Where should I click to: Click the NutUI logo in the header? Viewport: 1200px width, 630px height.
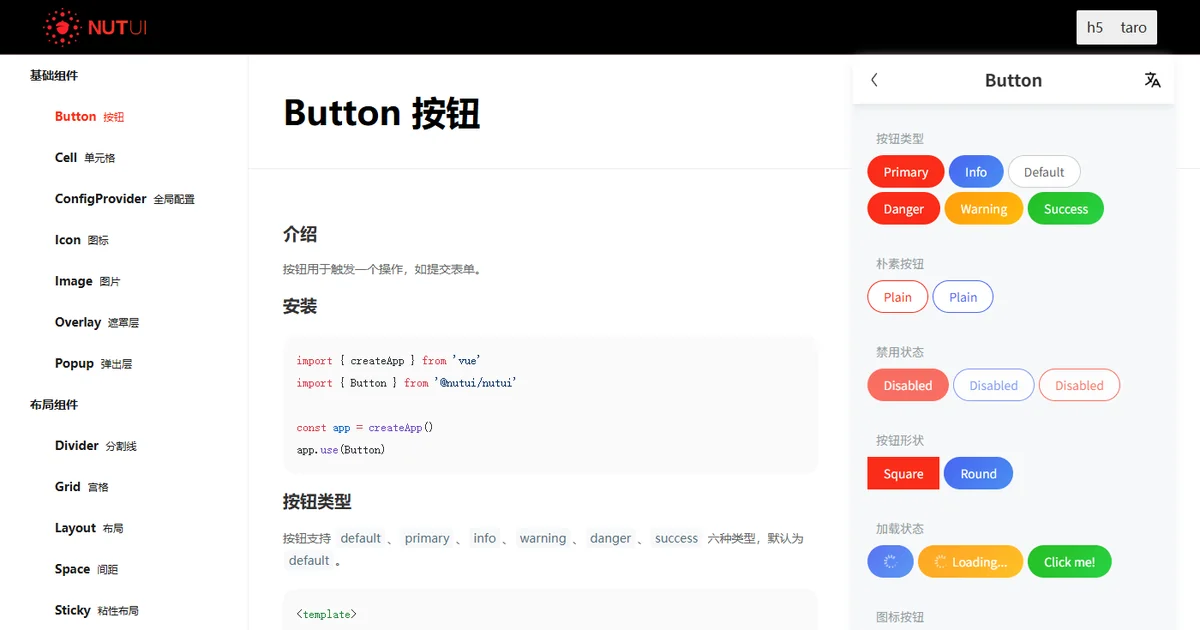pyautogui.click(x=96, y=27)
